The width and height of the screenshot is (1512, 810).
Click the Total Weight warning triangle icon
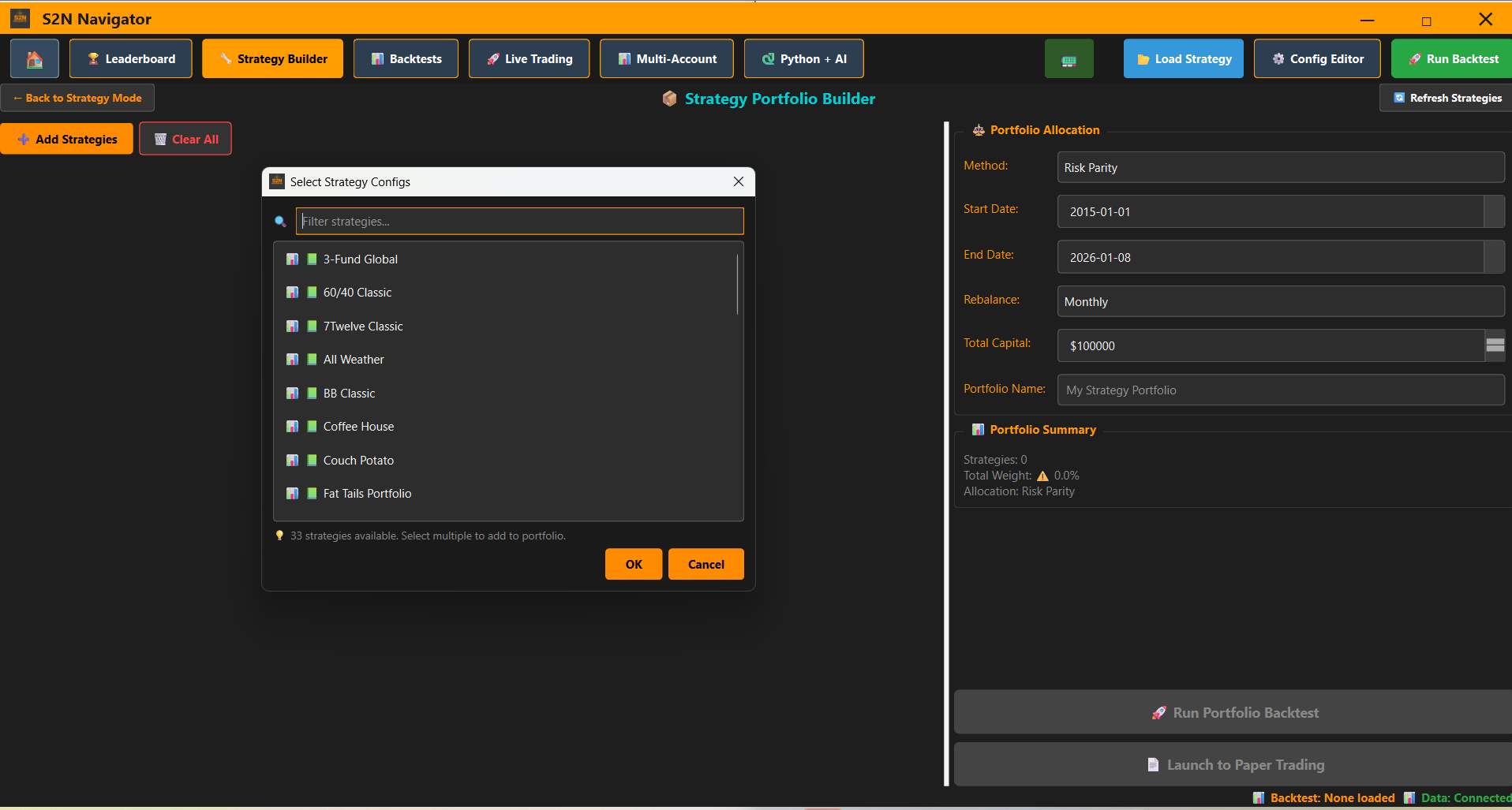pos(1042,476)
